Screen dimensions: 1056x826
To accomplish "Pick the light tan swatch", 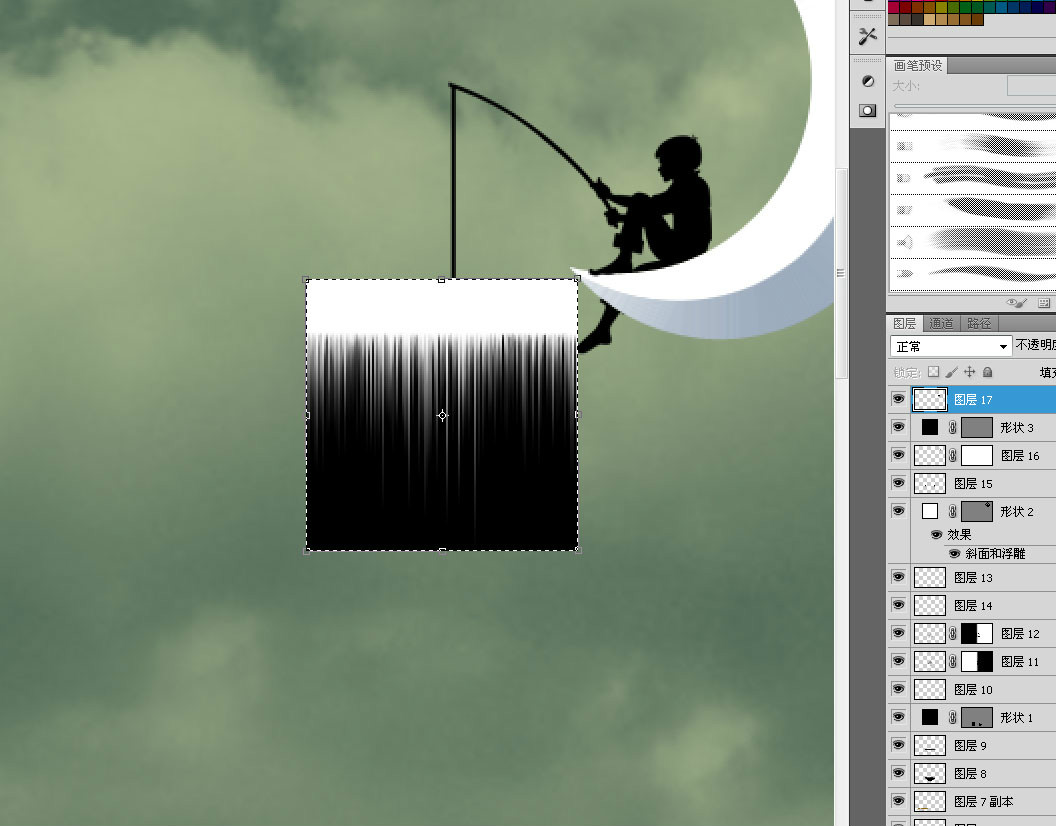I will tap(929, 20).
